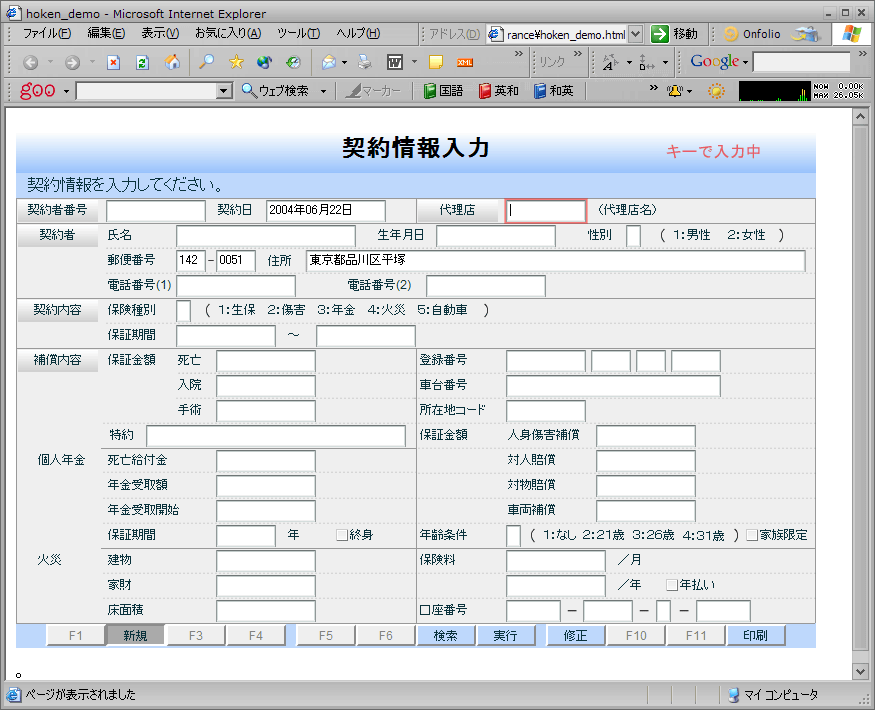Click the 性別 input field

click(633, 236)
